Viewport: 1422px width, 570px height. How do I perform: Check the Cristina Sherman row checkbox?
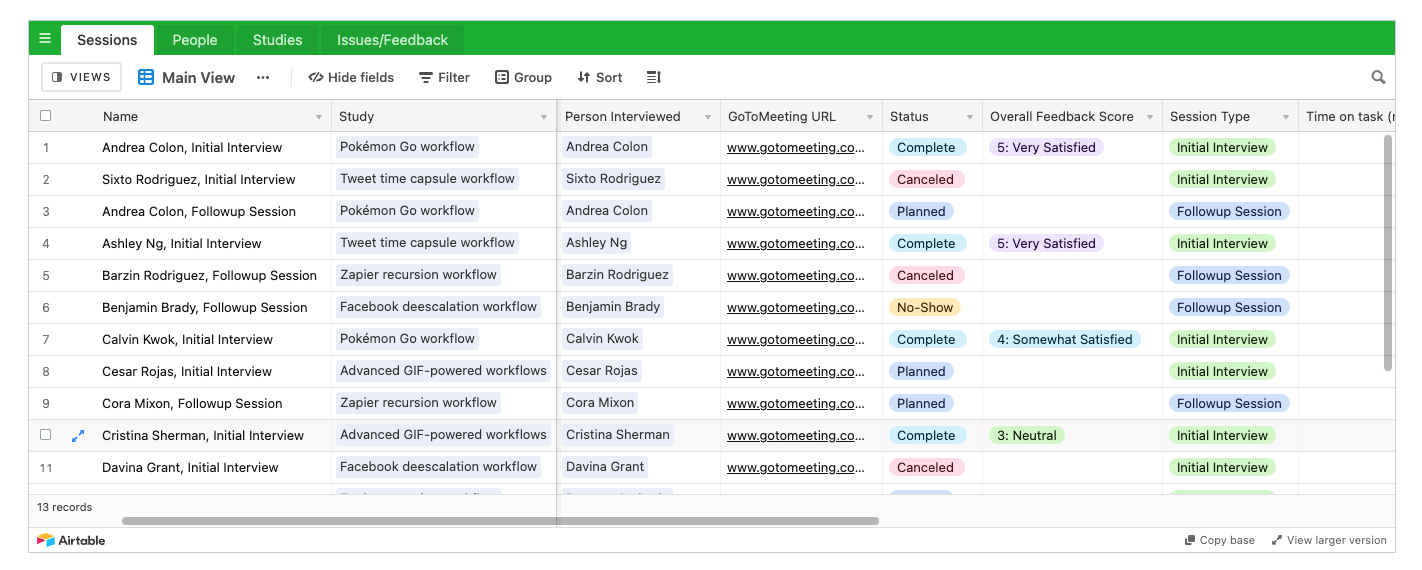coord(46,435)
